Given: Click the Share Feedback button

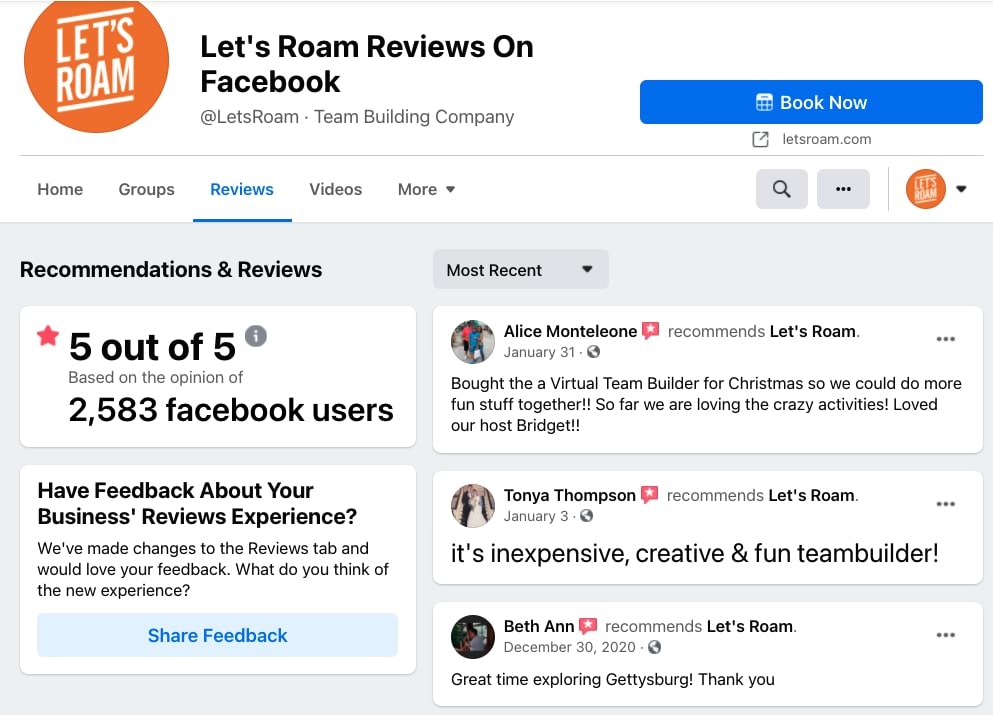Looking at the screenshot, I should [x=217, y=635].
